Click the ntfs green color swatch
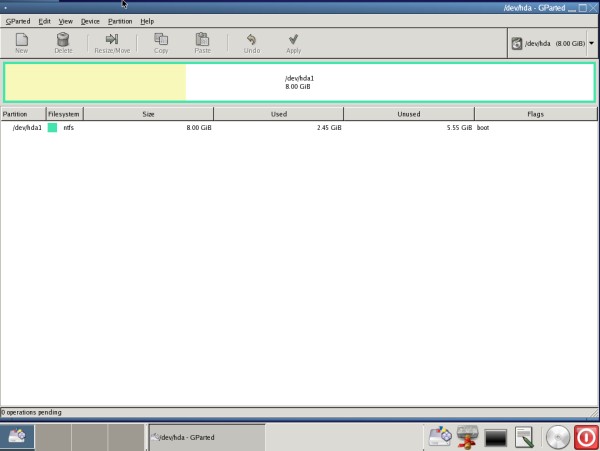Screen dimensions: 600x451 pos(52,127)
